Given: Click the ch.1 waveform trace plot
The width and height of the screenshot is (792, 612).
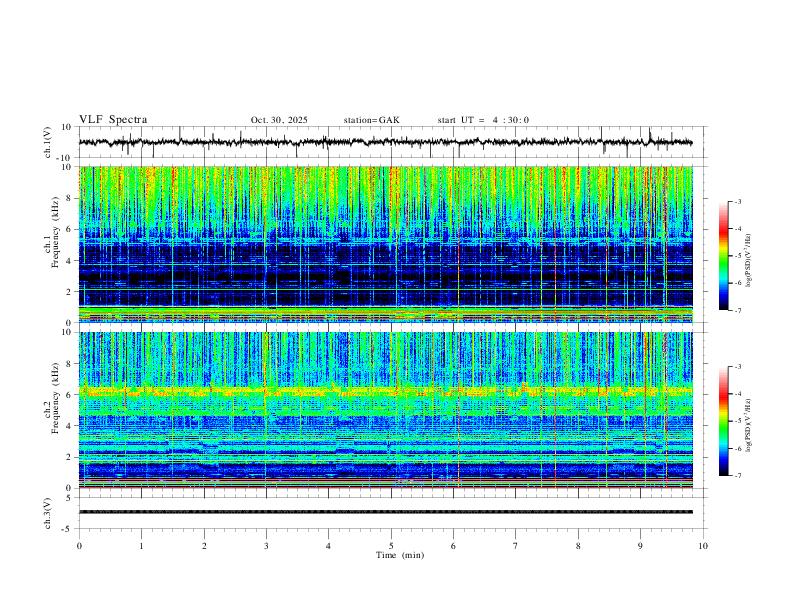Looking at the screenshot, I should pos(385,142).
